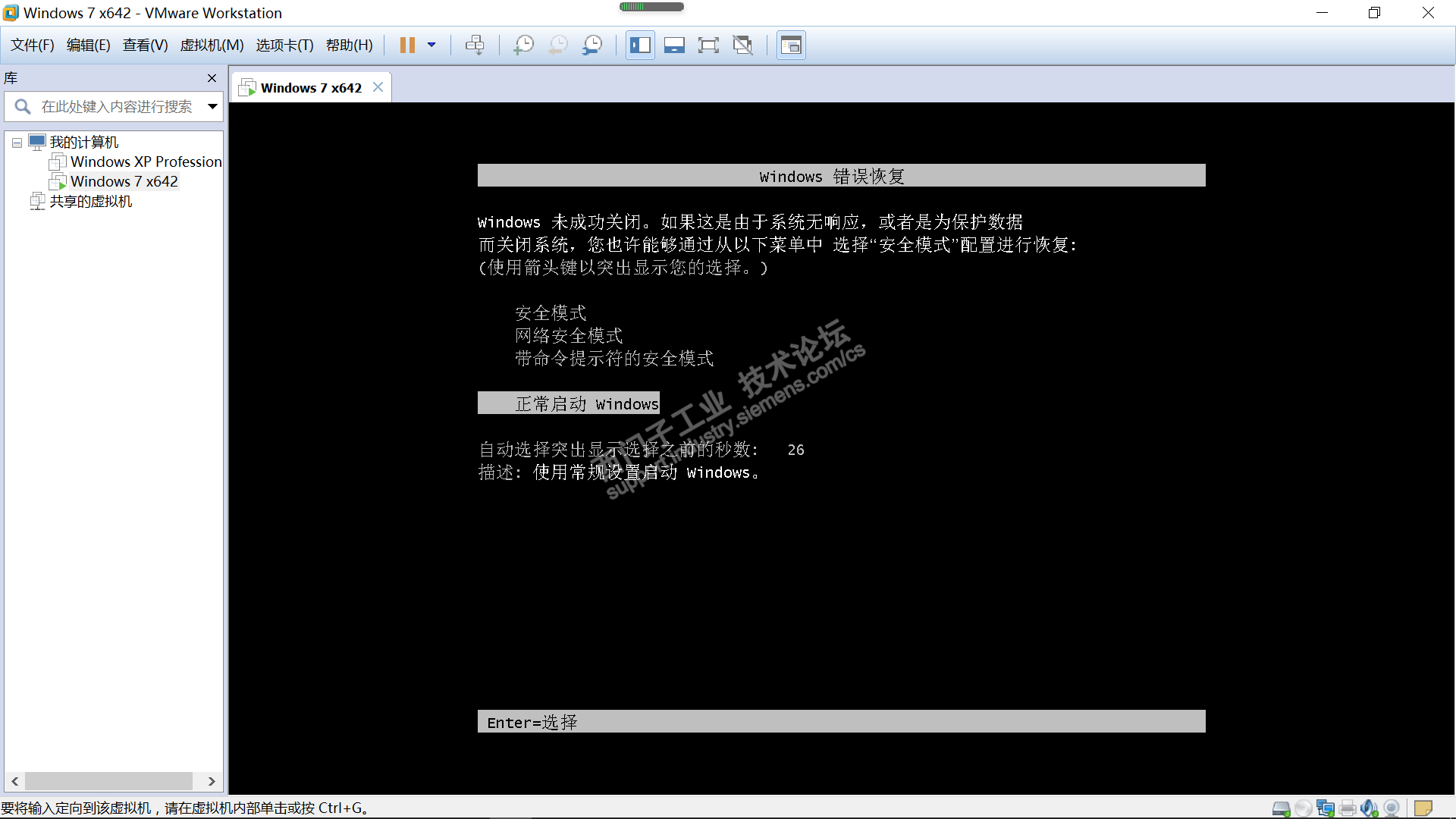Screen dimensions: 1456x819
Task: Open the library search options dropdown arrow
Action: (x=213, y=107)
